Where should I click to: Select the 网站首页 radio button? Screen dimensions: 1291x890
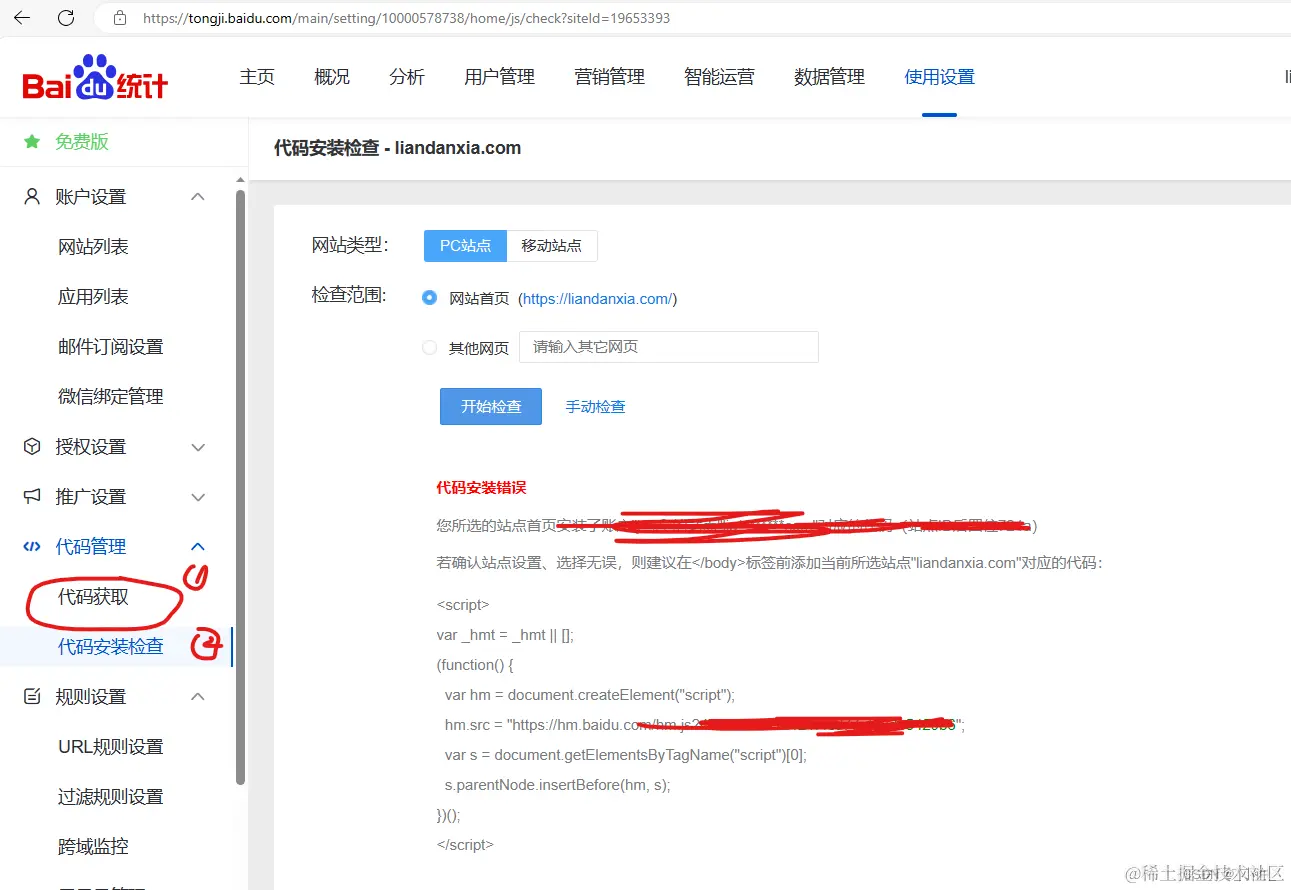click(x=429, y=298)
